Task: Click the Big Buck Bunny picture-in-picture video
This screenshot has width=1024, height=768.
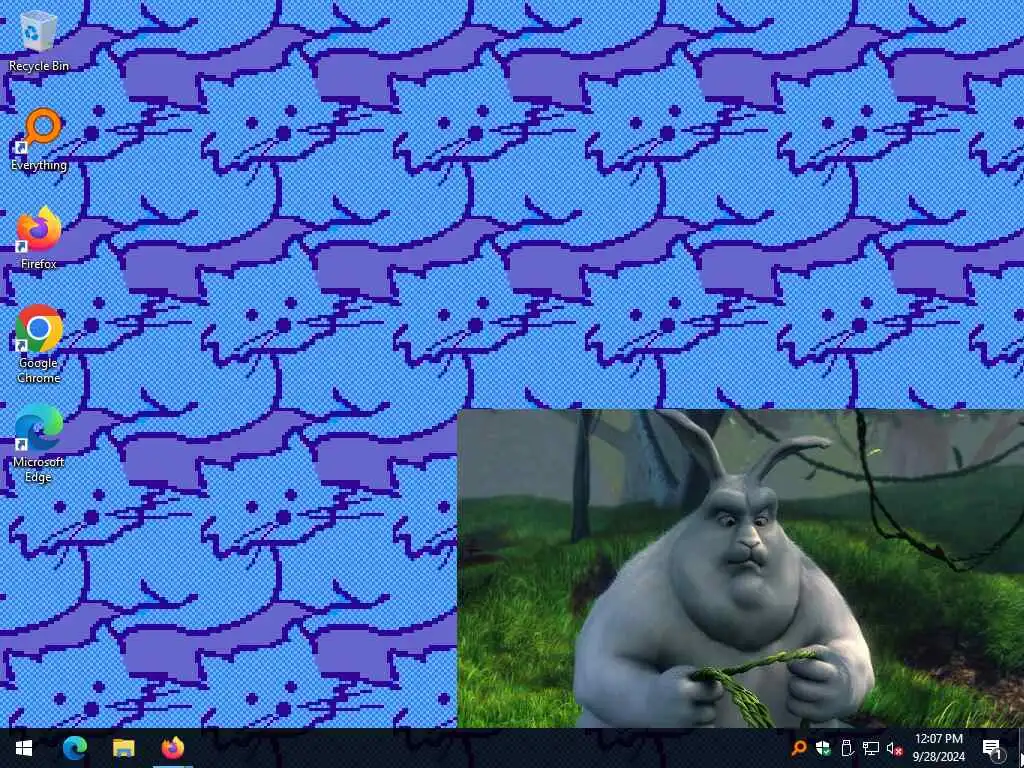Action: 741,568
